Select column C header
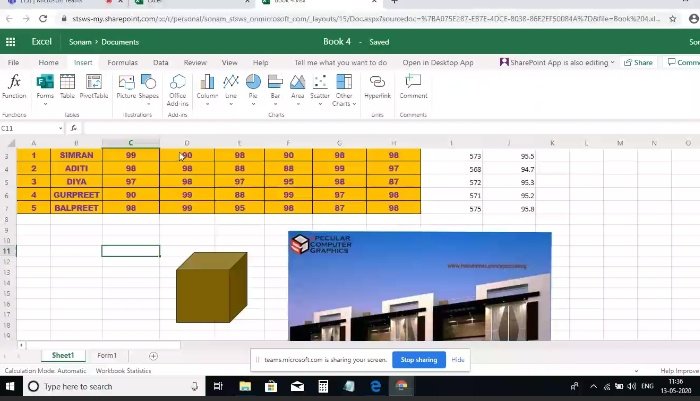Screen dimensions: 700x401 (x=130, y=143)
